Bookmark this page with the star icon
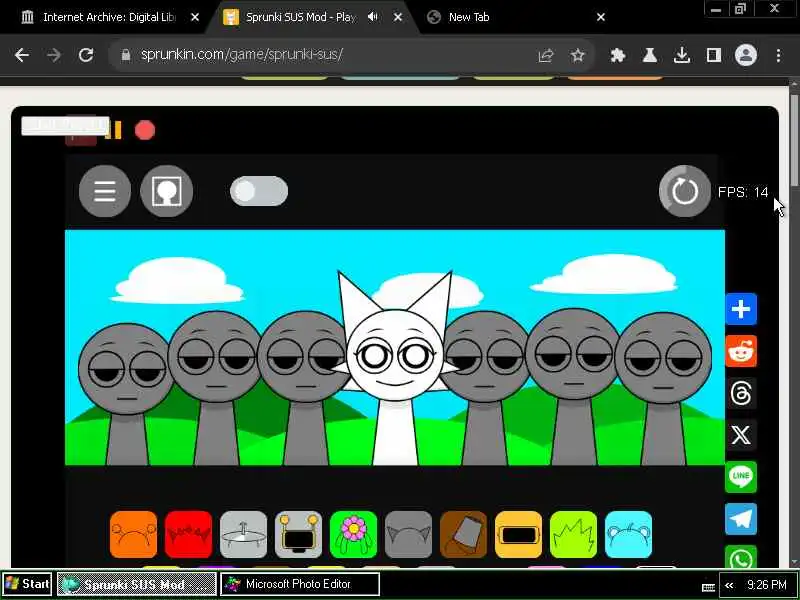The height and width of the screenshot is (600, 800). click(578, 55)
